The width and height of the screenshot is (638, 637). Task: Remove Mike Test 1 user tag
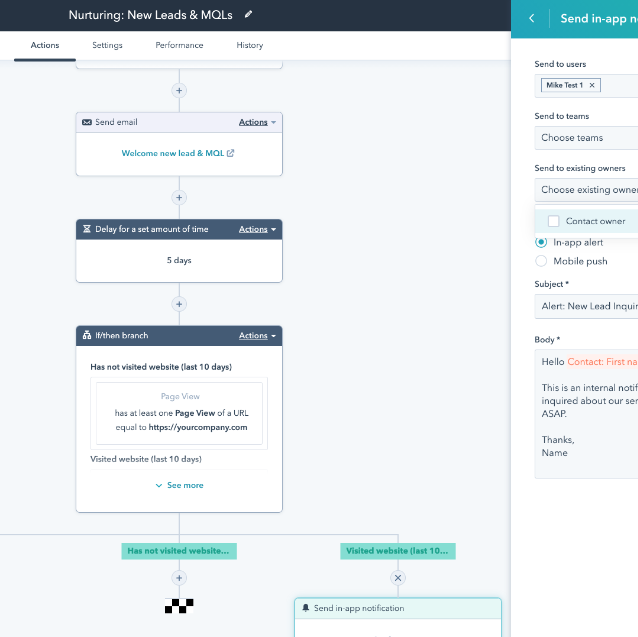pos(592,85)
